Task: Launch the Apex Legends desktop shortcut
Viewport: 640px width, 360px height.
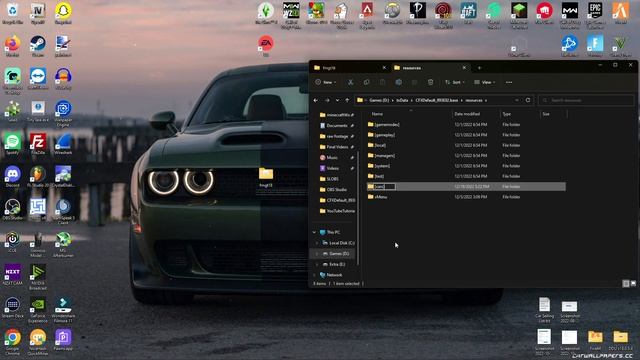Action: (367, 16)
